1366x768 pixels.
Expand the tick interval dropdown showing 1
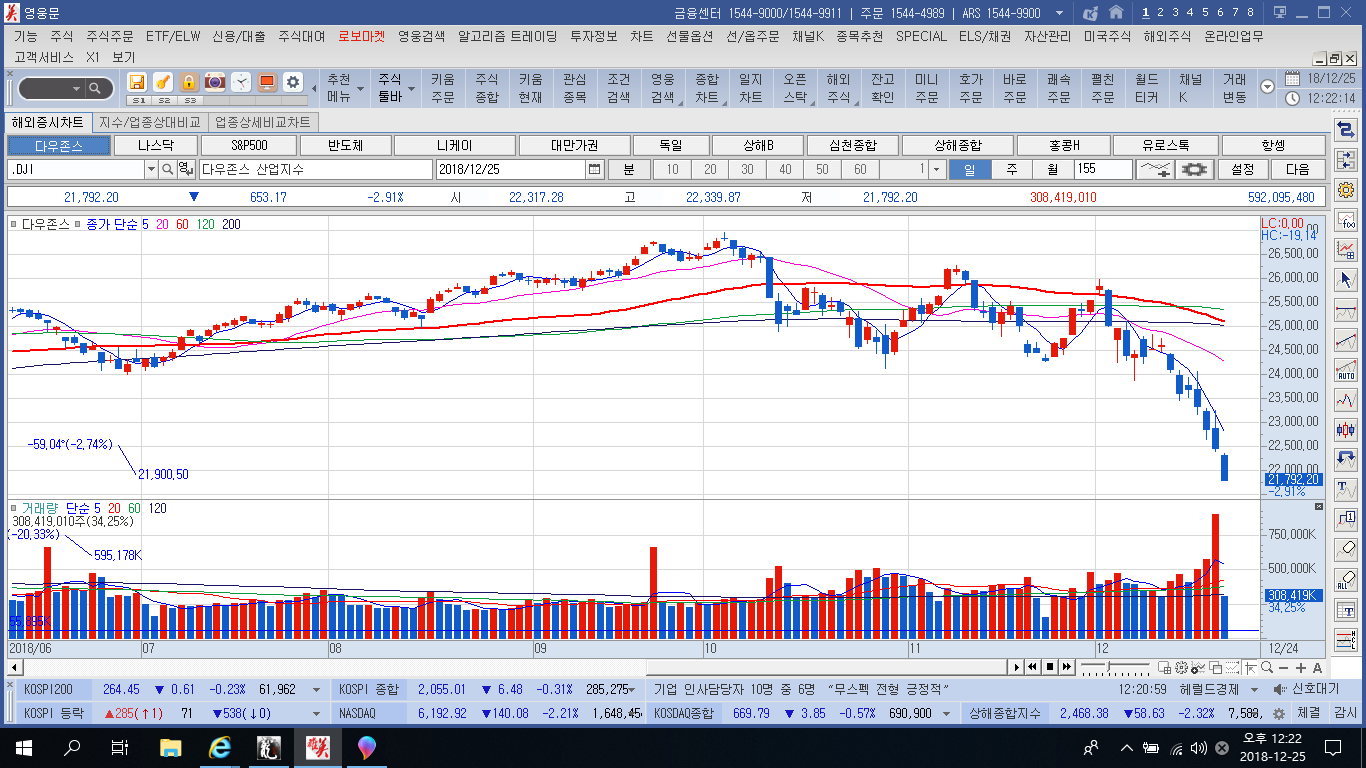[936, 170]
